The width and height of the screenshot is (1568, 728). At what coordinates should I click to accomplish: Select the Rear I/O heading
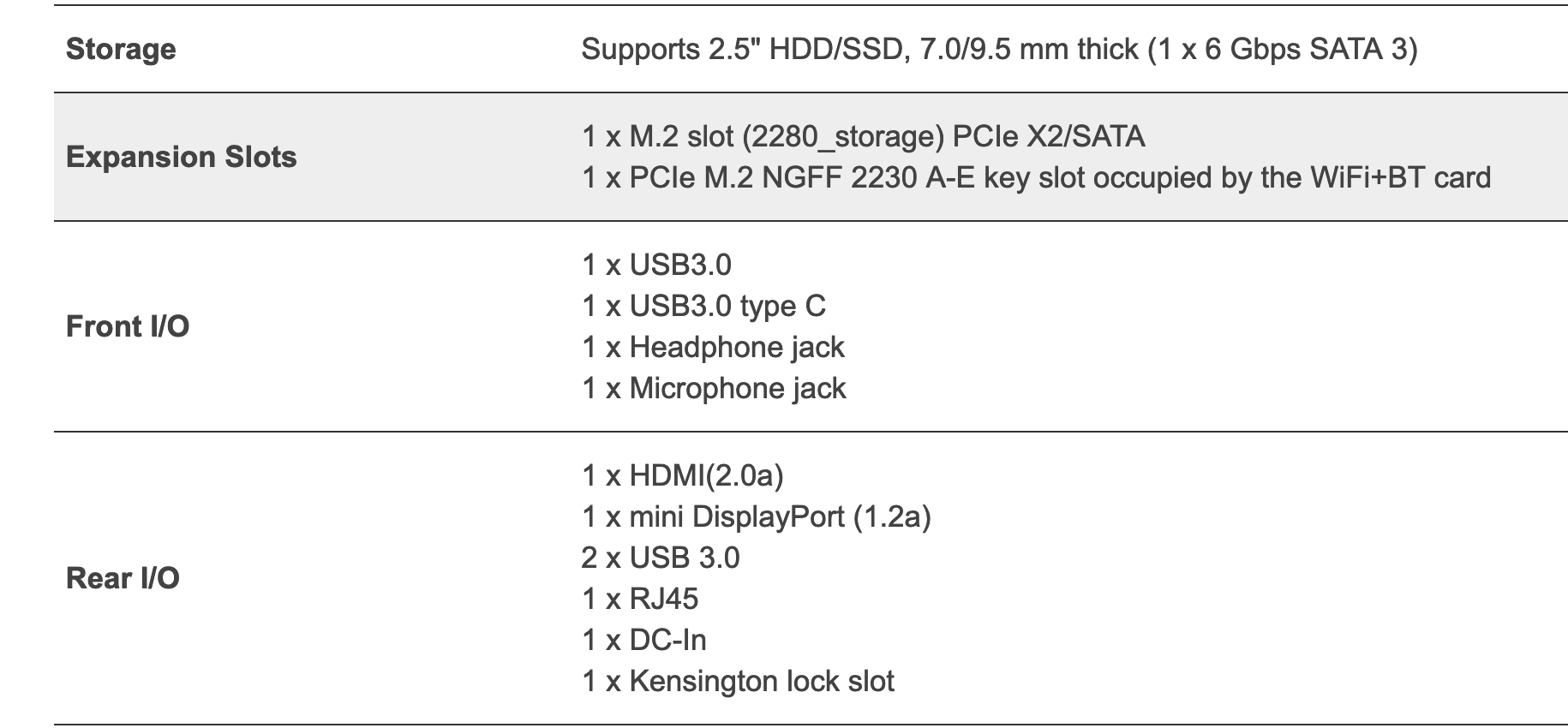(123, 578)
